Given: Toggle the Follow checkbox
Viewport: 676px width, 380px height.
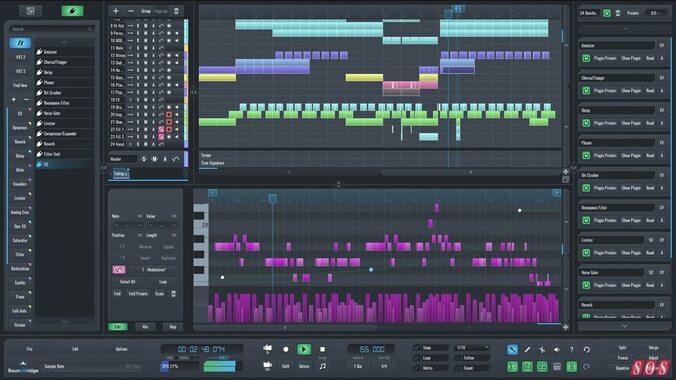Looking at the screenshot, I should point(457,358).
